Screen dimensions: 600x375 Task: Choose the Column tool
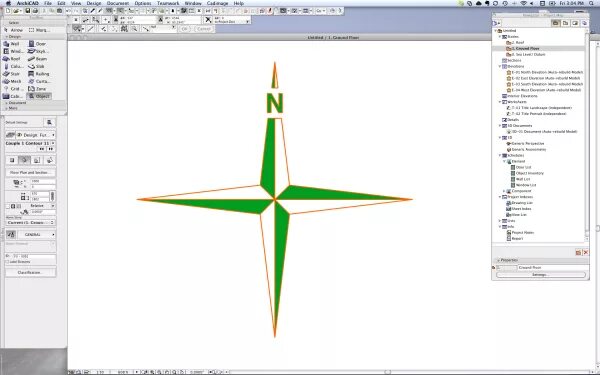(x=13, y=67)
